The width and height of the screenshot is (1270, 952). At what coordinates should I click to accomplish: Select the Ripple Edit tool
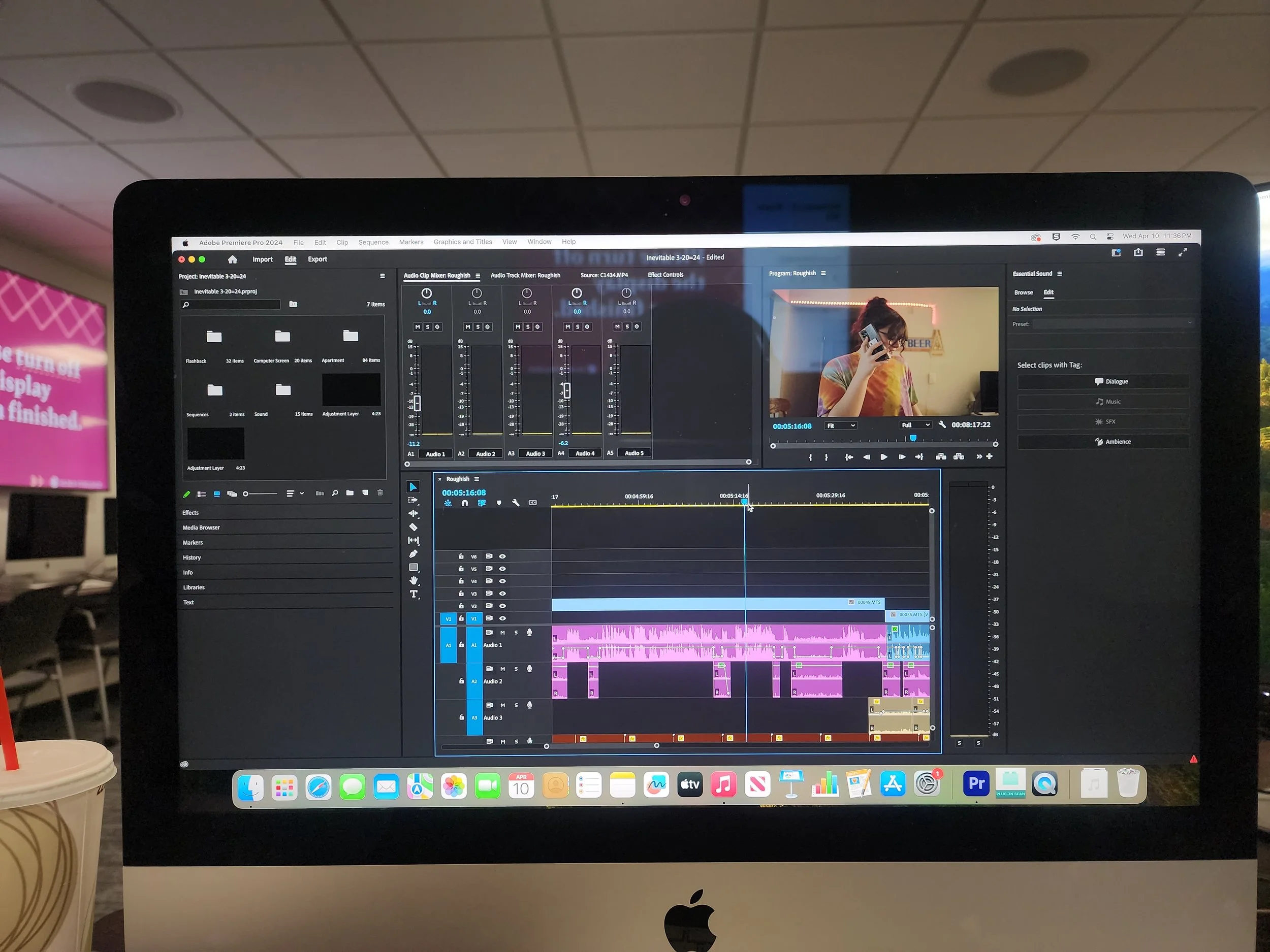(414, 514)
